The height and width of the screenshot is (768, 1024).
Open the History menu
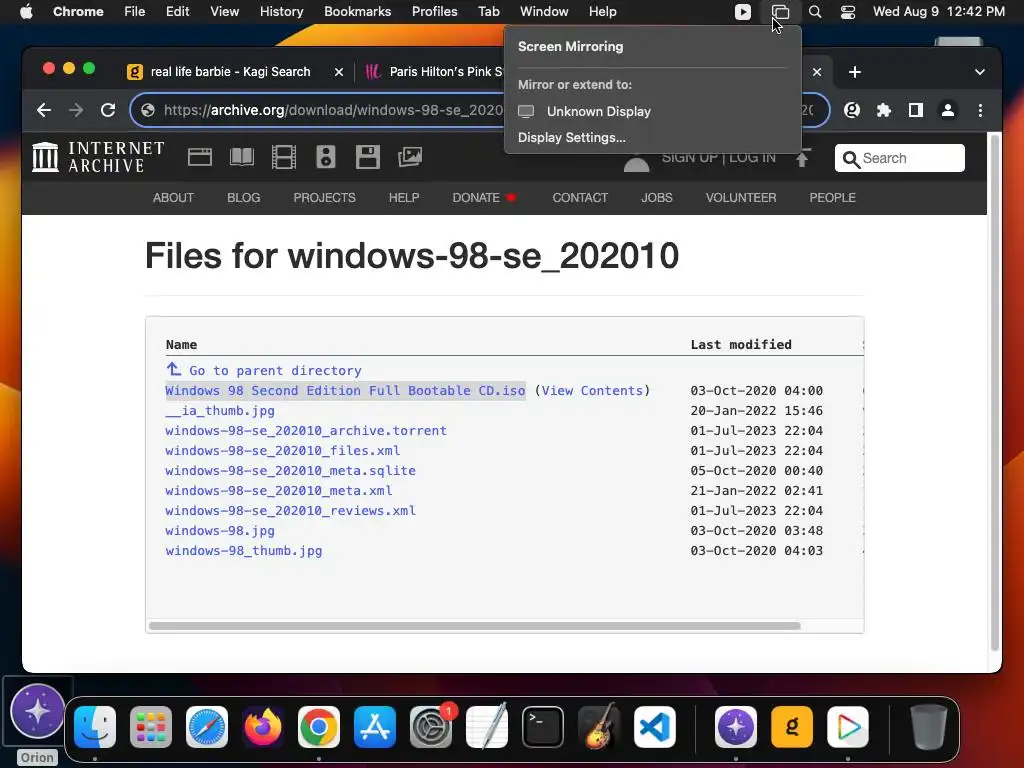pos(281,12)
